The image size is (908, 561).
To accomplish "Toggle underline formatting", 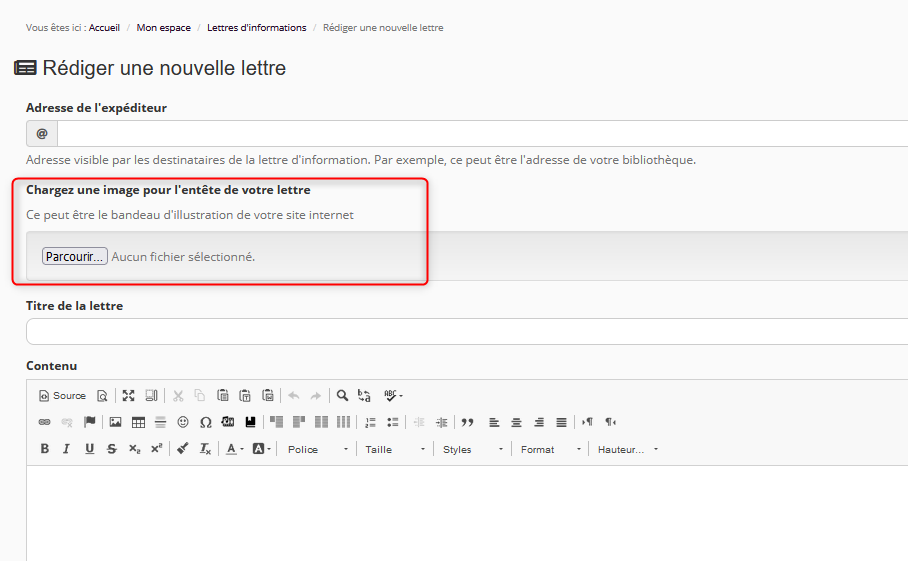I will (89, 449).
